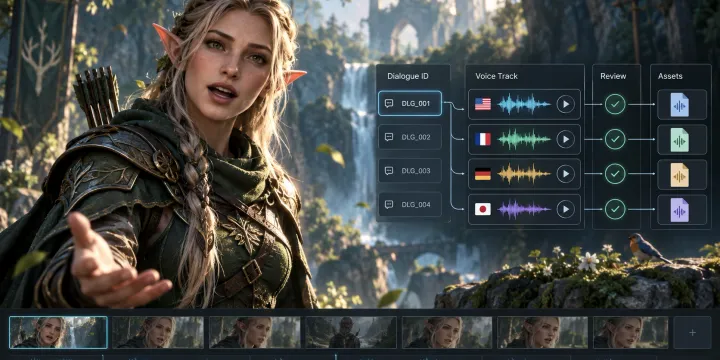Click the purple waveform of the Japanese track
Image resolution: width=720 pixels, height=360 pixels.
(x=524, y=209)
